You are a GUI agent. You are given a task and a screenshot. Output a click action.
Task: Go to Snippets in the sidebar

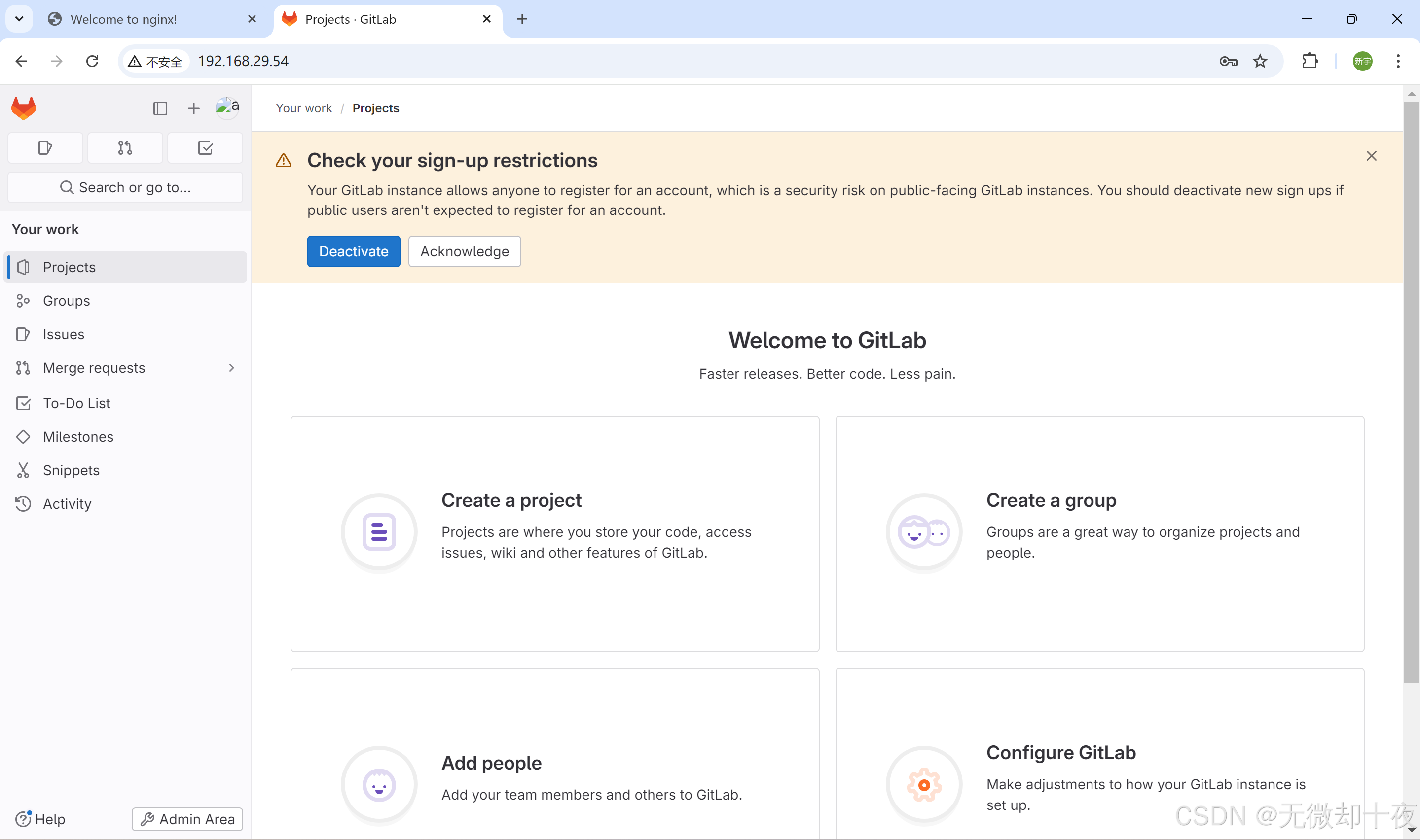tap(71, 470)
